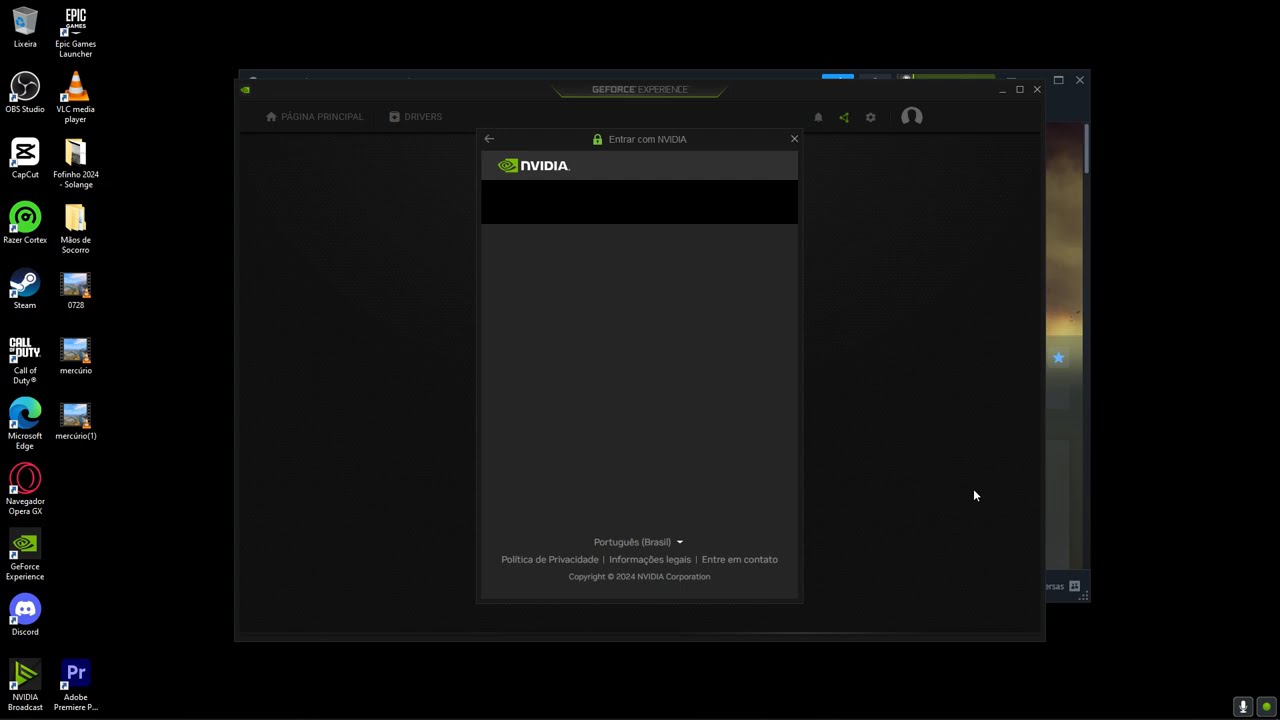Open Informações legais link
1280x720 pixels.
click(650, 560)
